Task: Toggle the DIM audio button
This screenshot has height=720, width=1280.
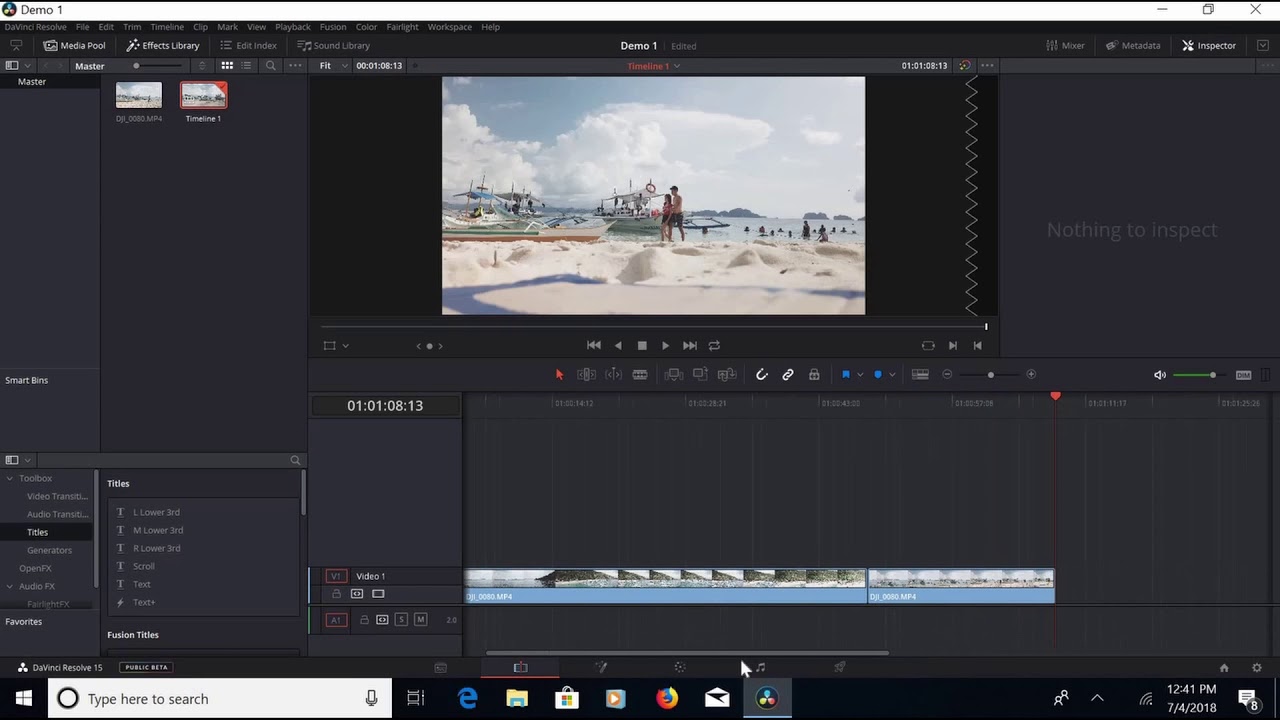Action: click(1243, 375)
